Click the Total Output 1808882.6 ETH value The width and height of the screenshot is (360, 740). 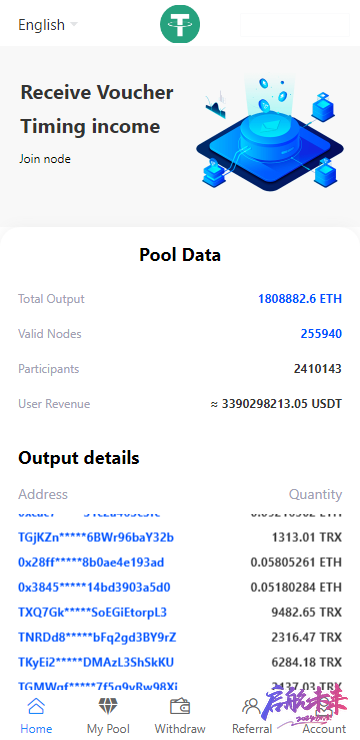(300, 299)
